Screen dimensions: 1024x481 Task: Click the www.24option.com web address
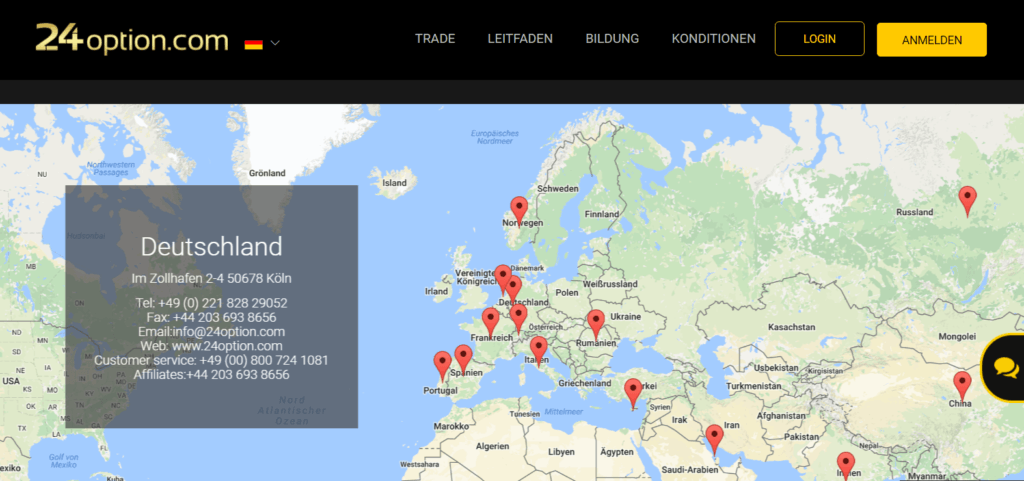[227, 346]
